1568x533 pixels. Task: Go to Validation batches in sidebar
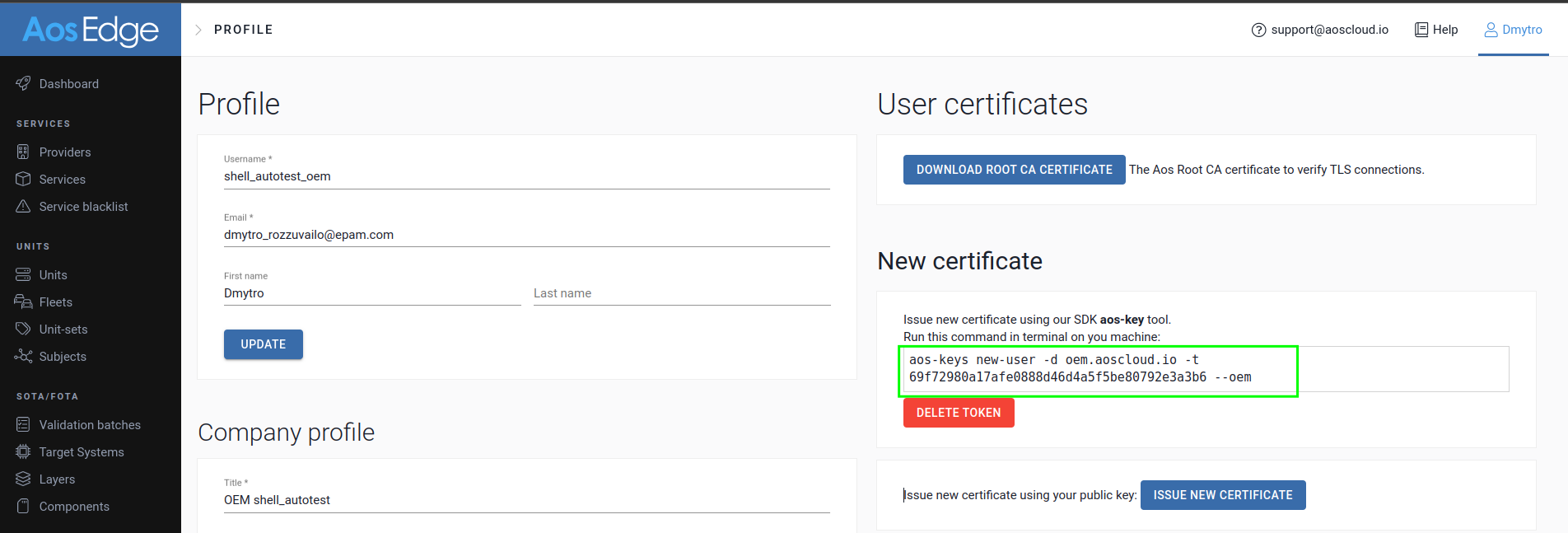click(90, 425)
